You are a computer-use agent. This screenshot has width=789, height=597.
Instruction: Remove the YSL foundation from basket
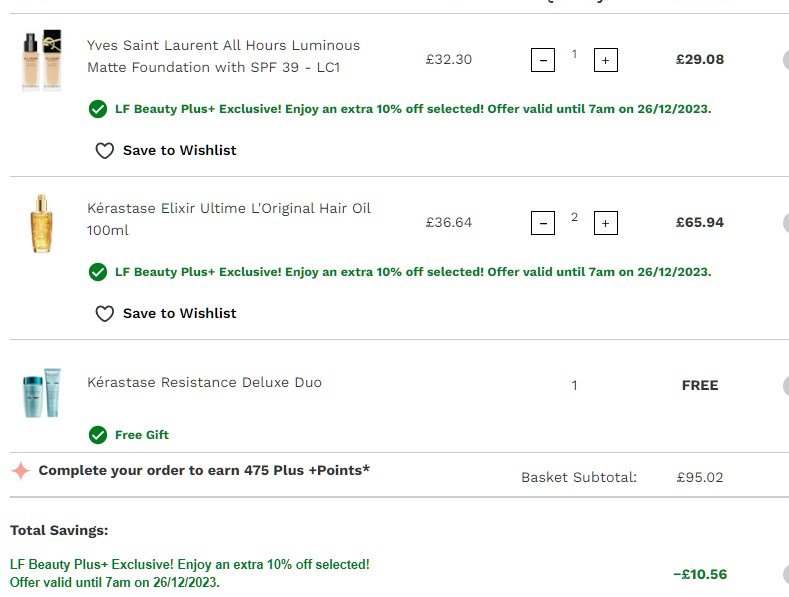[785, 60]
